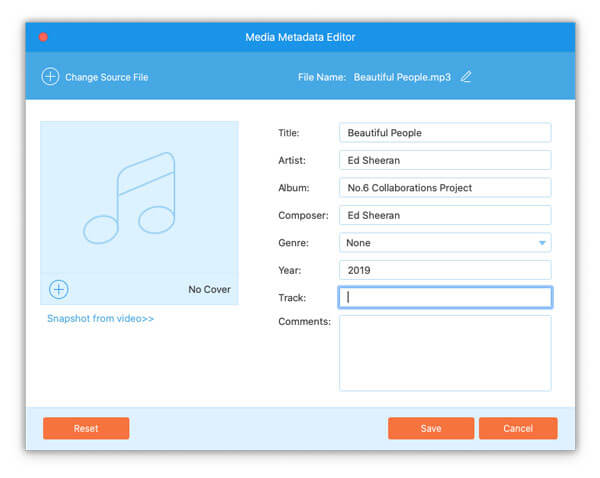Click the Year field showing 2019
Image resolution: width=600 pixels, height=478 pixels.
click(x=445, y=270)
